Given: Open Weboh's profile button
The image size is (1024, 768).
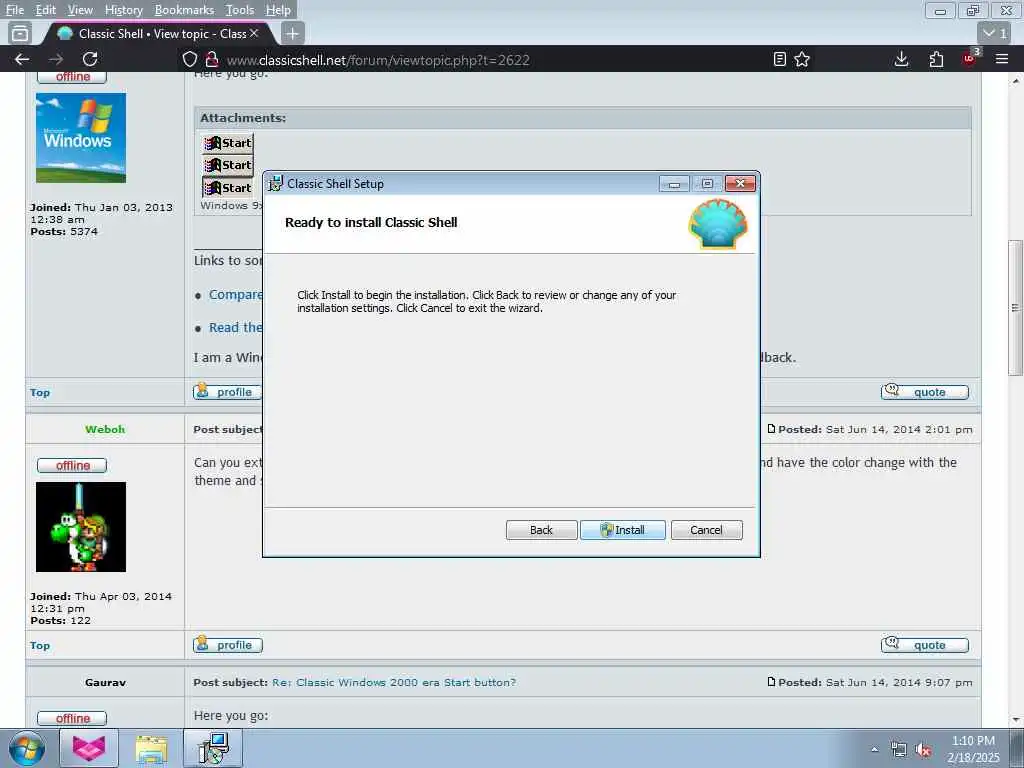Looking at the screenshot, I should [228, 645].
